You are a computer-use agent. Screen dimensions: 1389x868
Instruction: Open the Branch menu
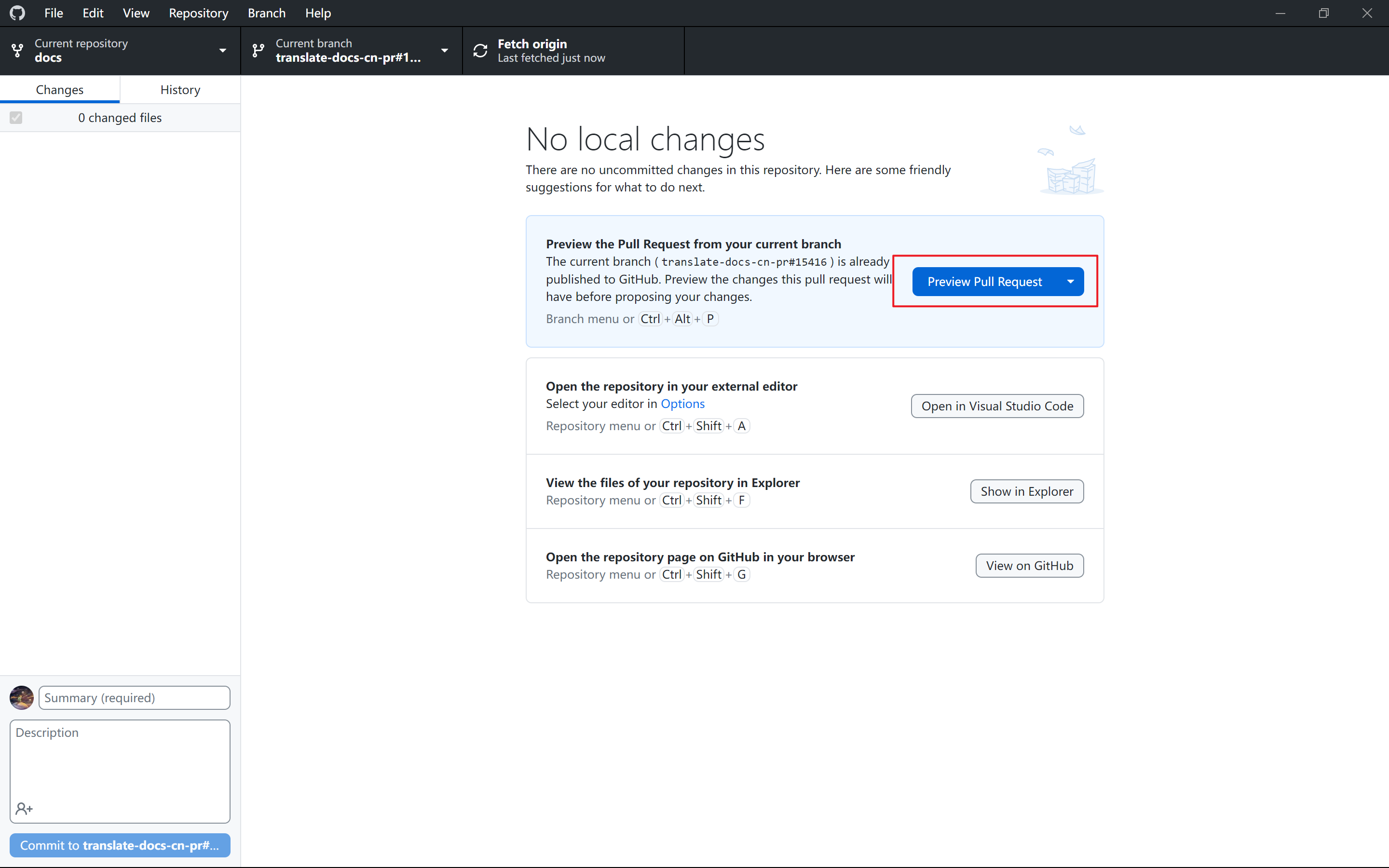[x=266, y=13]
